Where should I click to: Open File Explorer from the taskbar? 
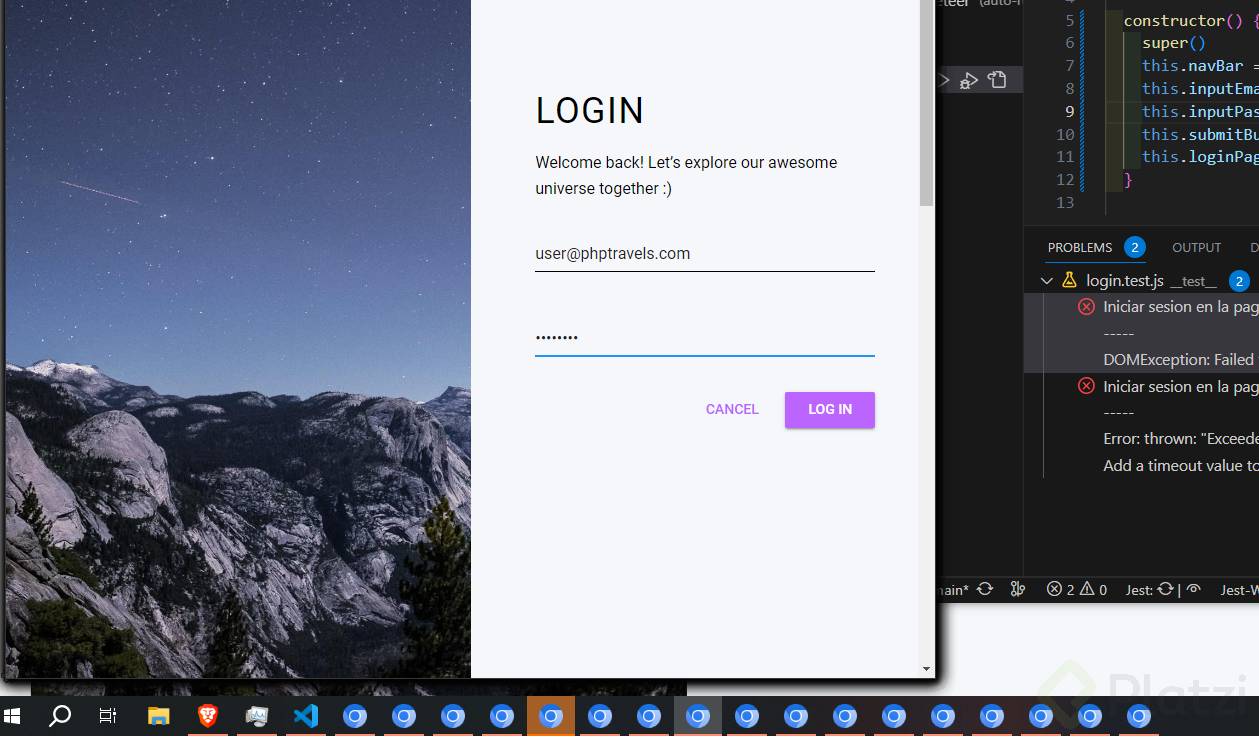tap(159, 716)
